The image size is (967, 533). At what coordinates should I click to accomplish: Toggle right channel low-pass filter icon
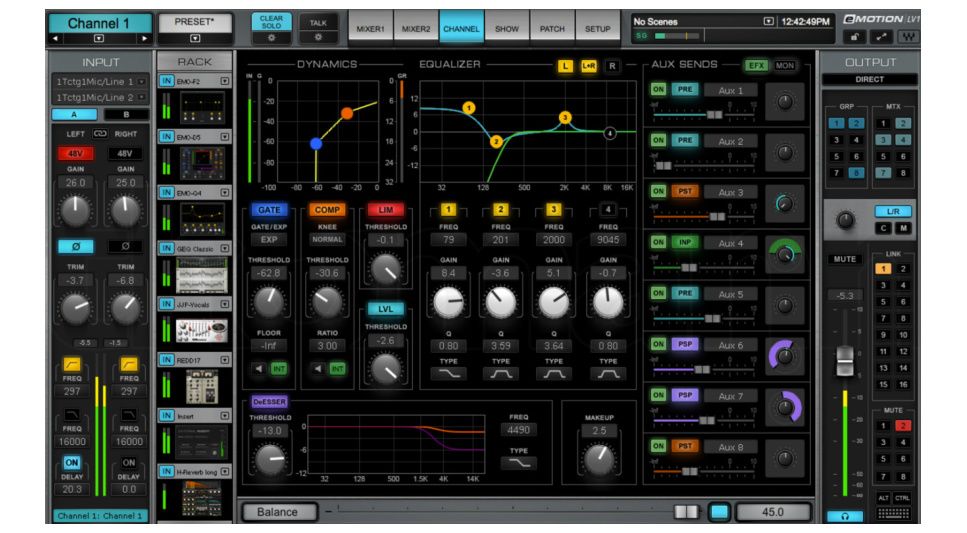coord(129,414)
